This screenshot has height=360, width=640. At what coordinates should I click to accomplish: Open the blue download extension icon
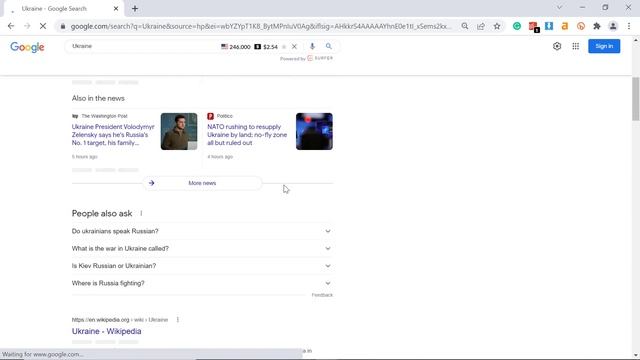coord(549,26)
